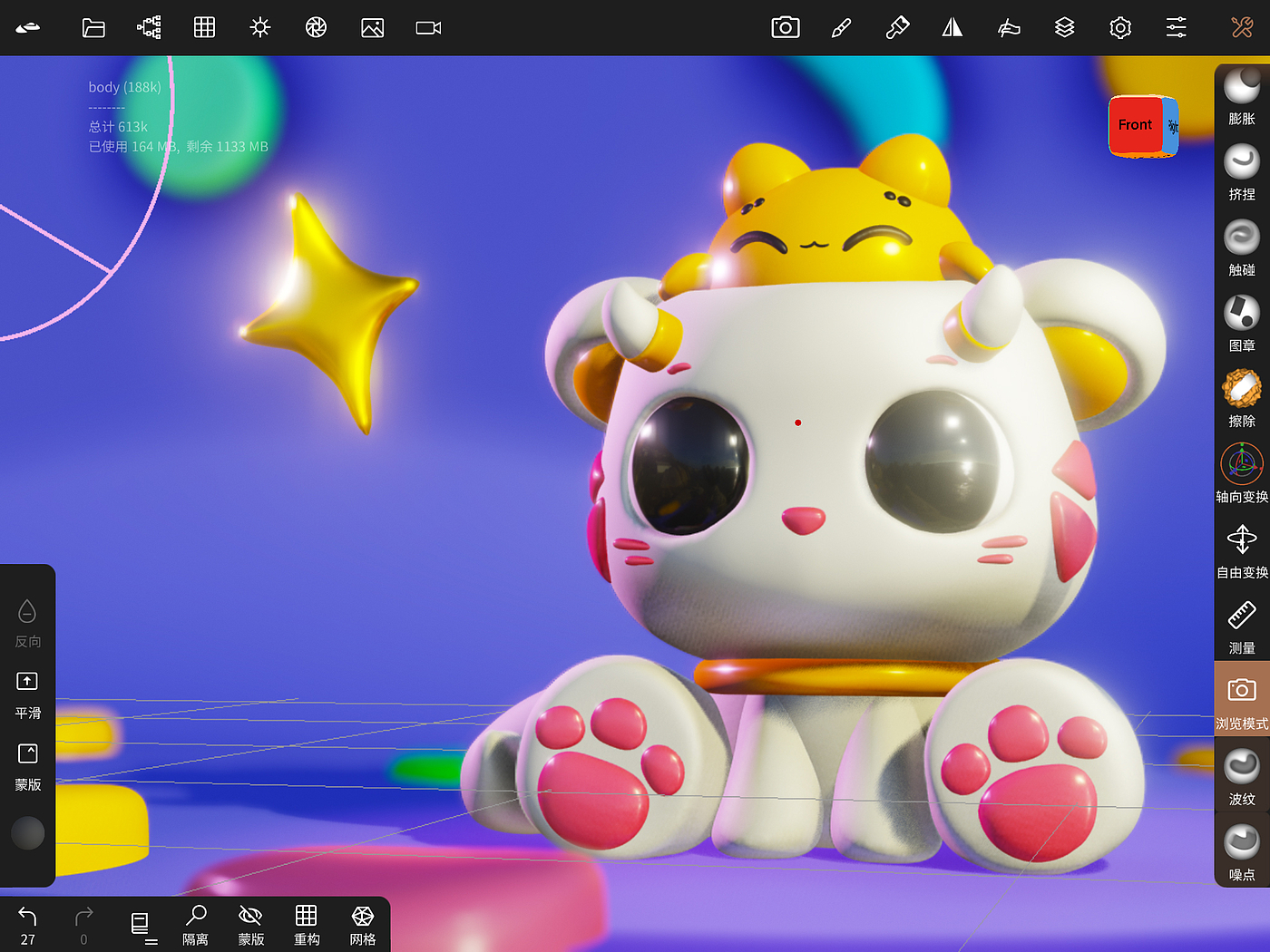Toggle 蒙版 mask visibility eye icon
Image resolution: width=1270 pixels, height=952 pixels.
250,924
